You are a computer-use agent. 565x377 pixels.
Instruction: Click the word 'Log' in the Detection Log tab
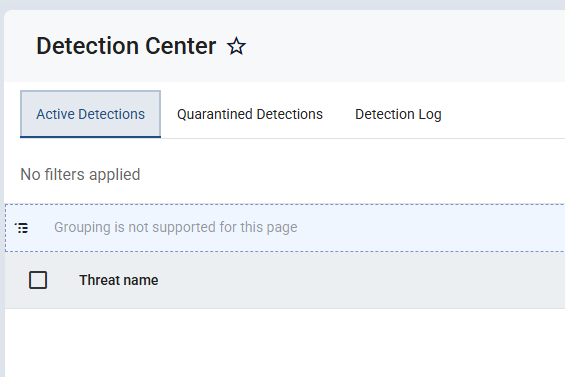coord(430,115)
